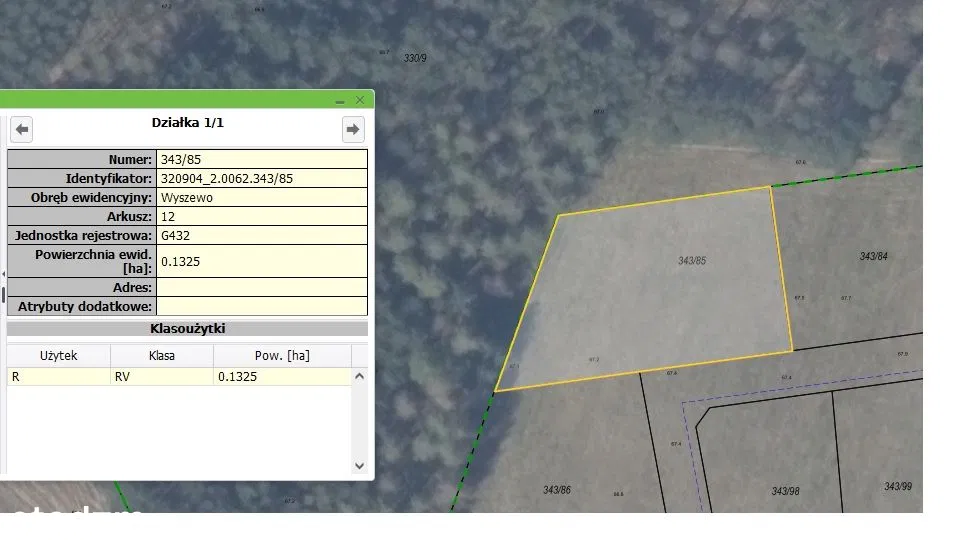Click the Jednostka rejestrowa value G432
Viewport: 960px width, 540px height.
pyautogui.click(x=261, y=235)
